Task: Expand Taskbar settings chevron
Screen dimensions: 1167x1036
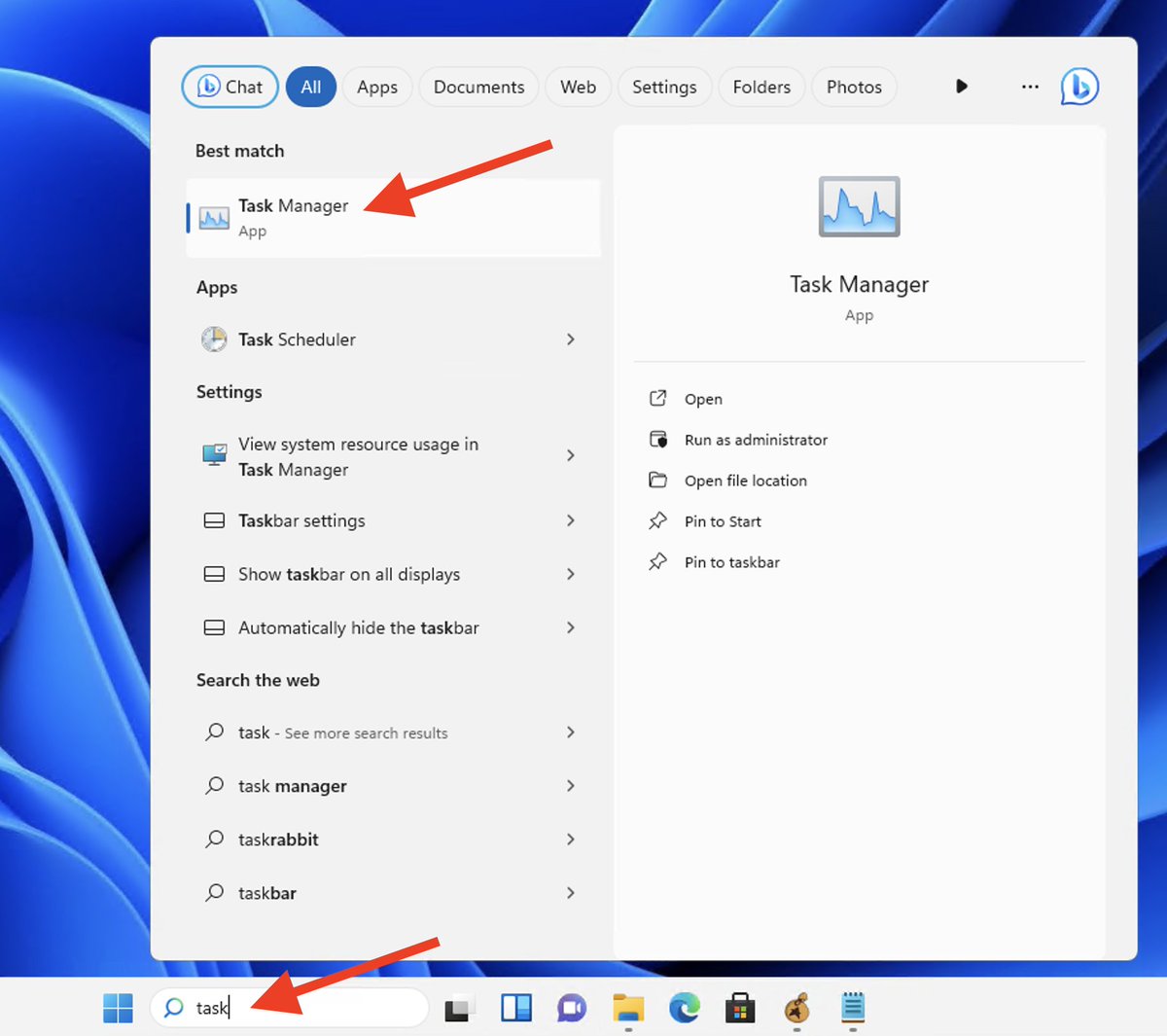Action: tap(571, 520)
